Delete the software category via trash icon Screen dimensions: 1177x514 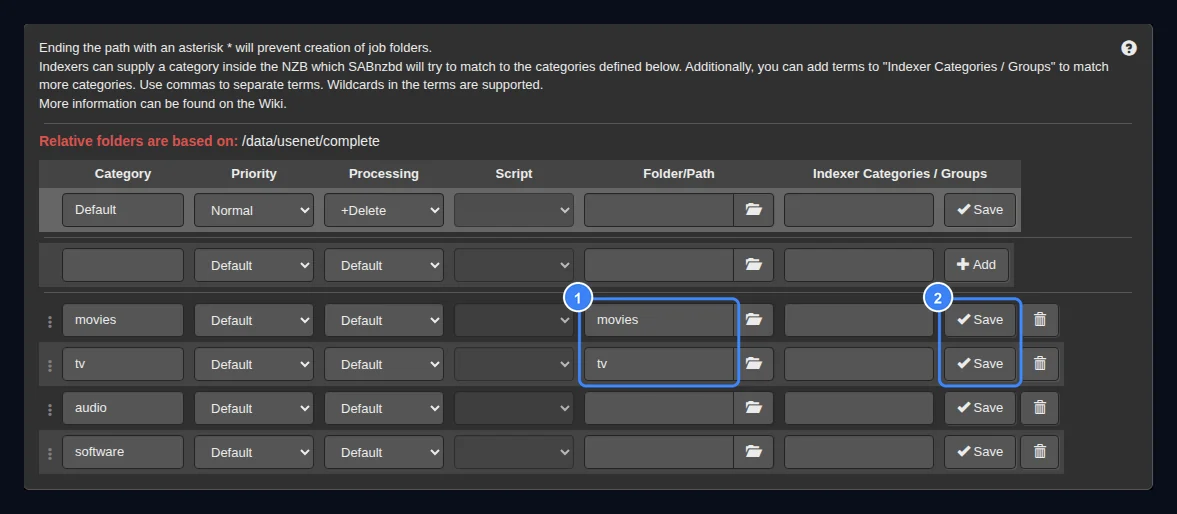[1040, 452]
